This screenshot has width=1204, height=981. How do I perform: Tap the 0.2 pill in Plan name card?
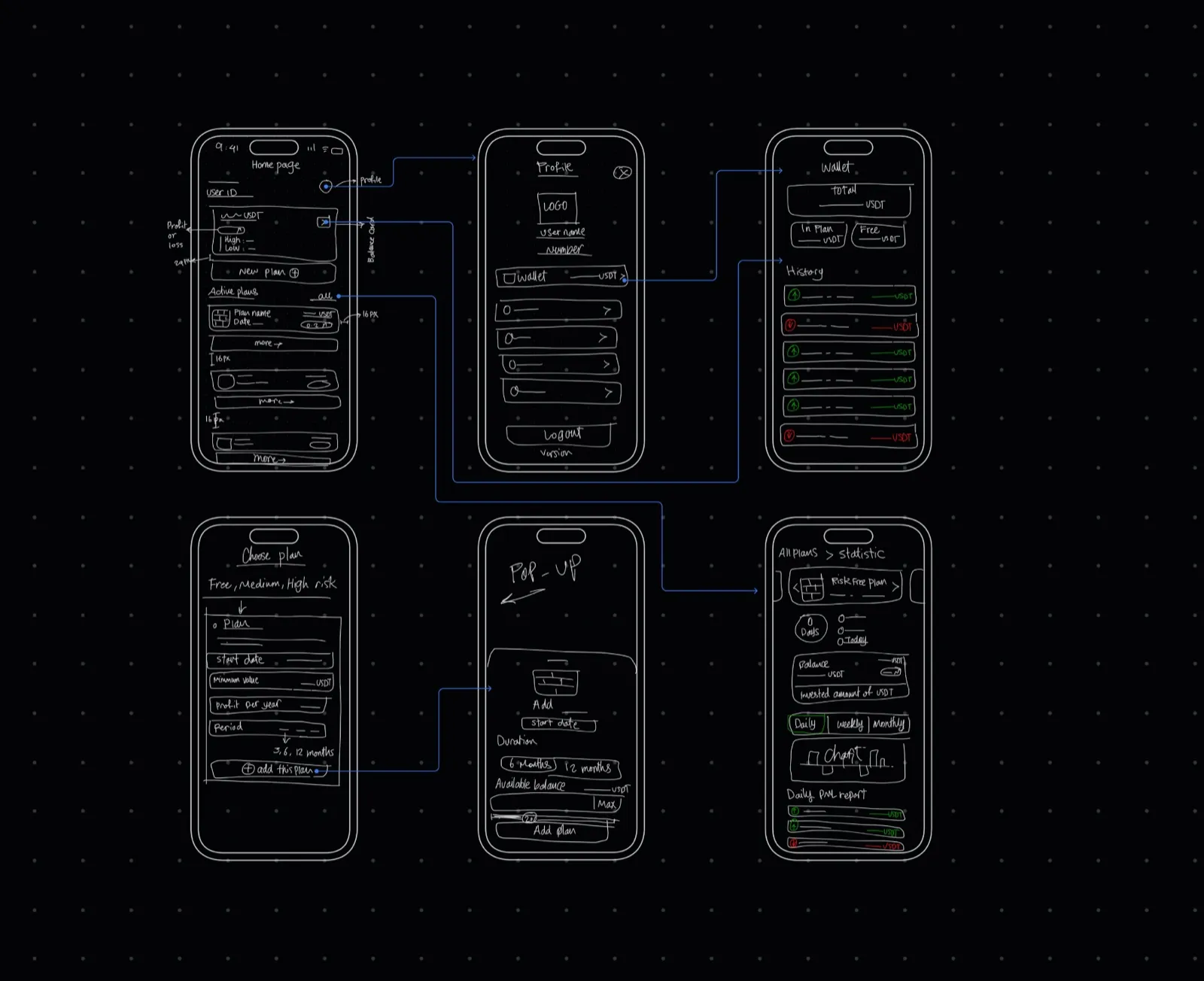pyautogui.click(x=317, y=325)
